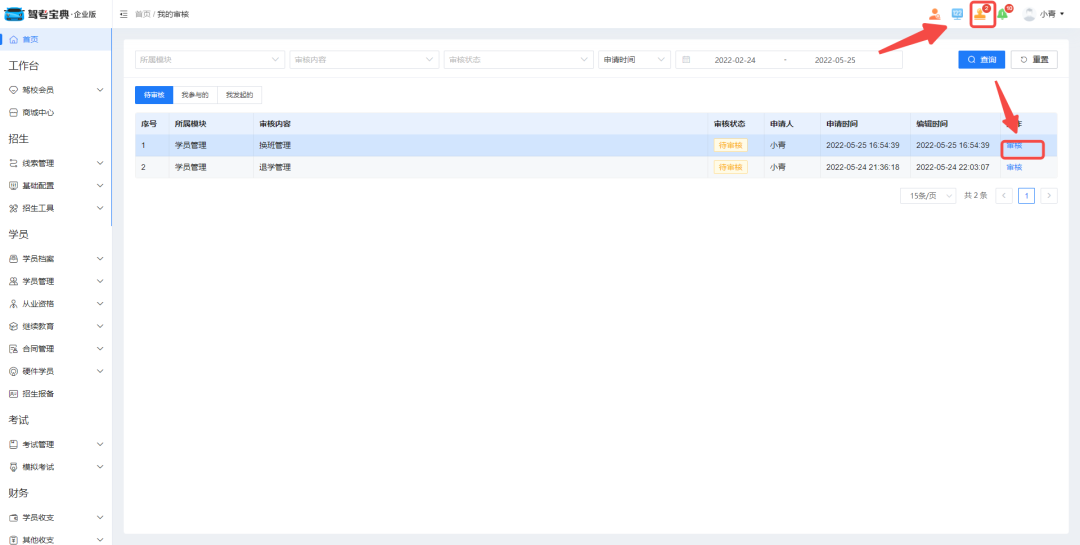Click the calendar icon in date range field

pyautogui.click(x=686, y=60)
